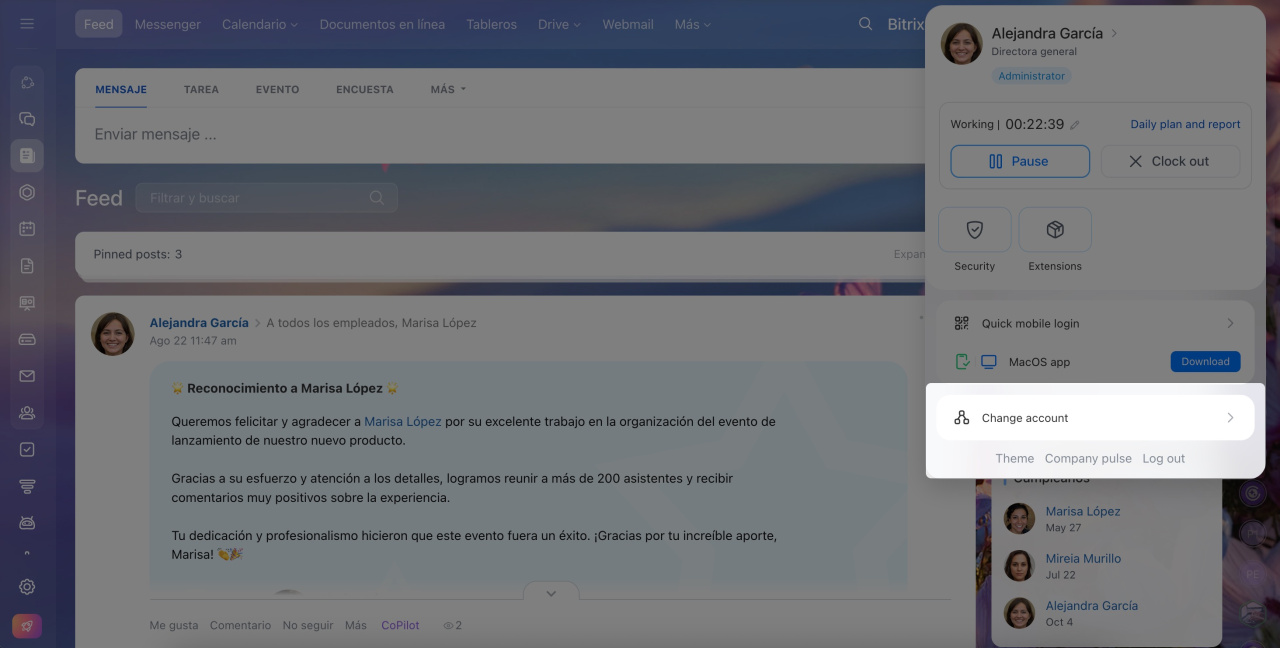The image size is (1280, 648).
Task: Clock out of the workday
Action: click(x=1169, y=161)
